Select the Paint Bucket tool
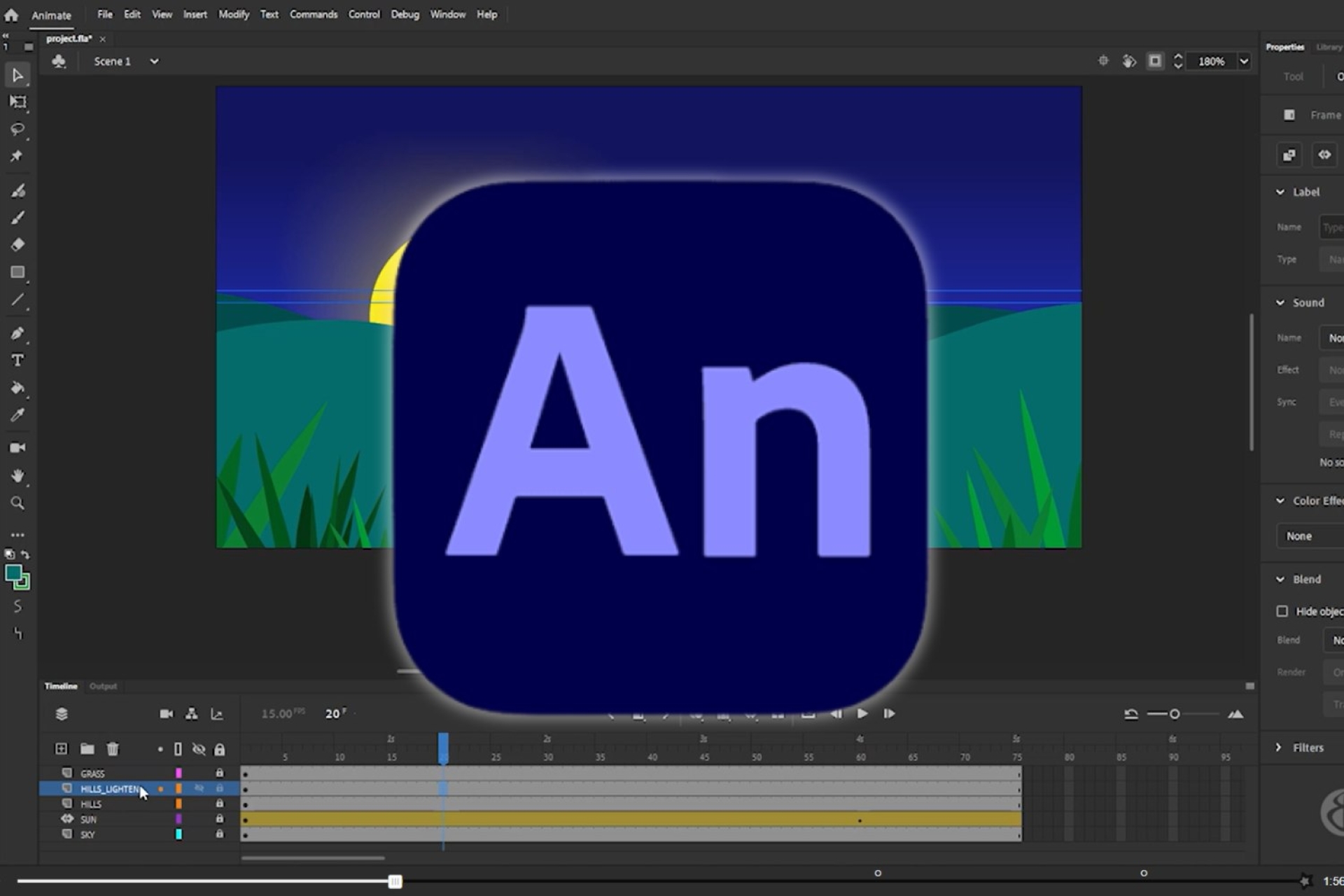Viewport: 1344px width, 896px height. 17,388
